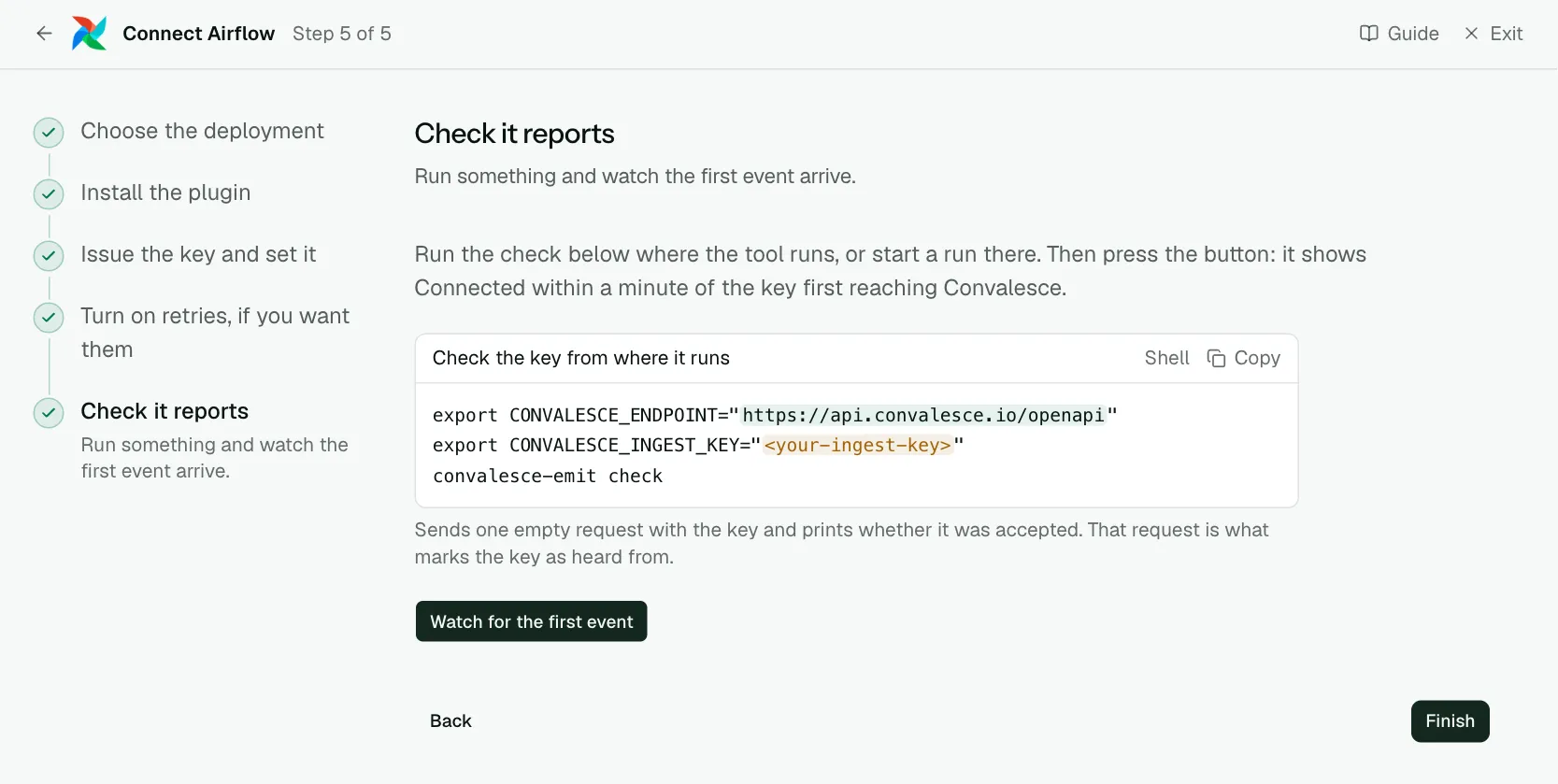Click the subtitle under the main heading
This screenshot has width=1558, height=784.
tap(636, 176)
